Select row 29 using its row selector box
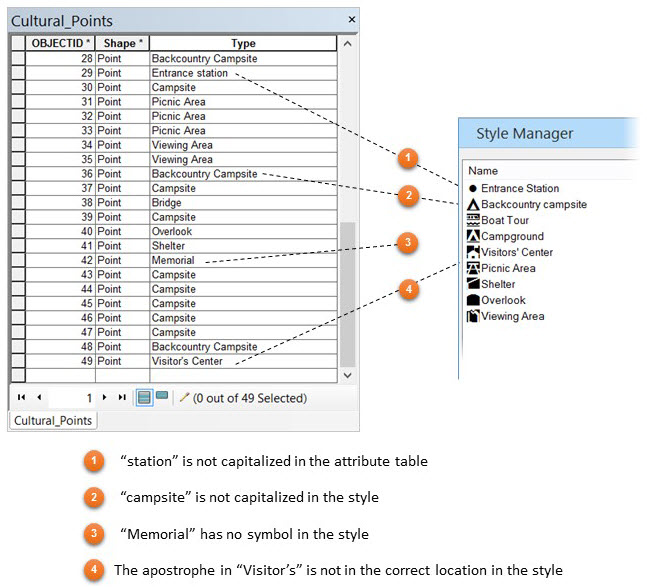This screenshot has height=587, width=647. [18, 73]
